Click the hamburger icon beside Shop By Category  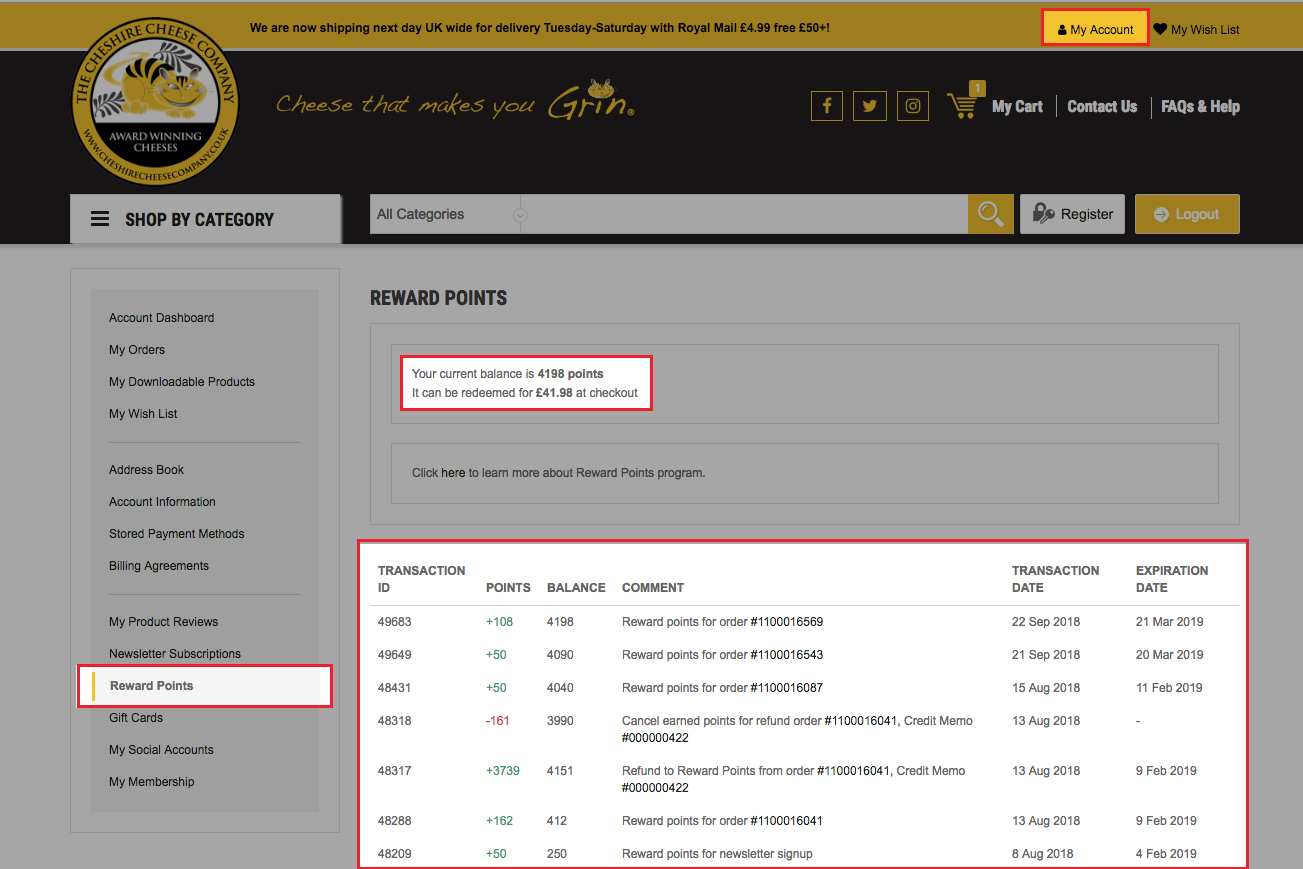[x=100, y=219]
